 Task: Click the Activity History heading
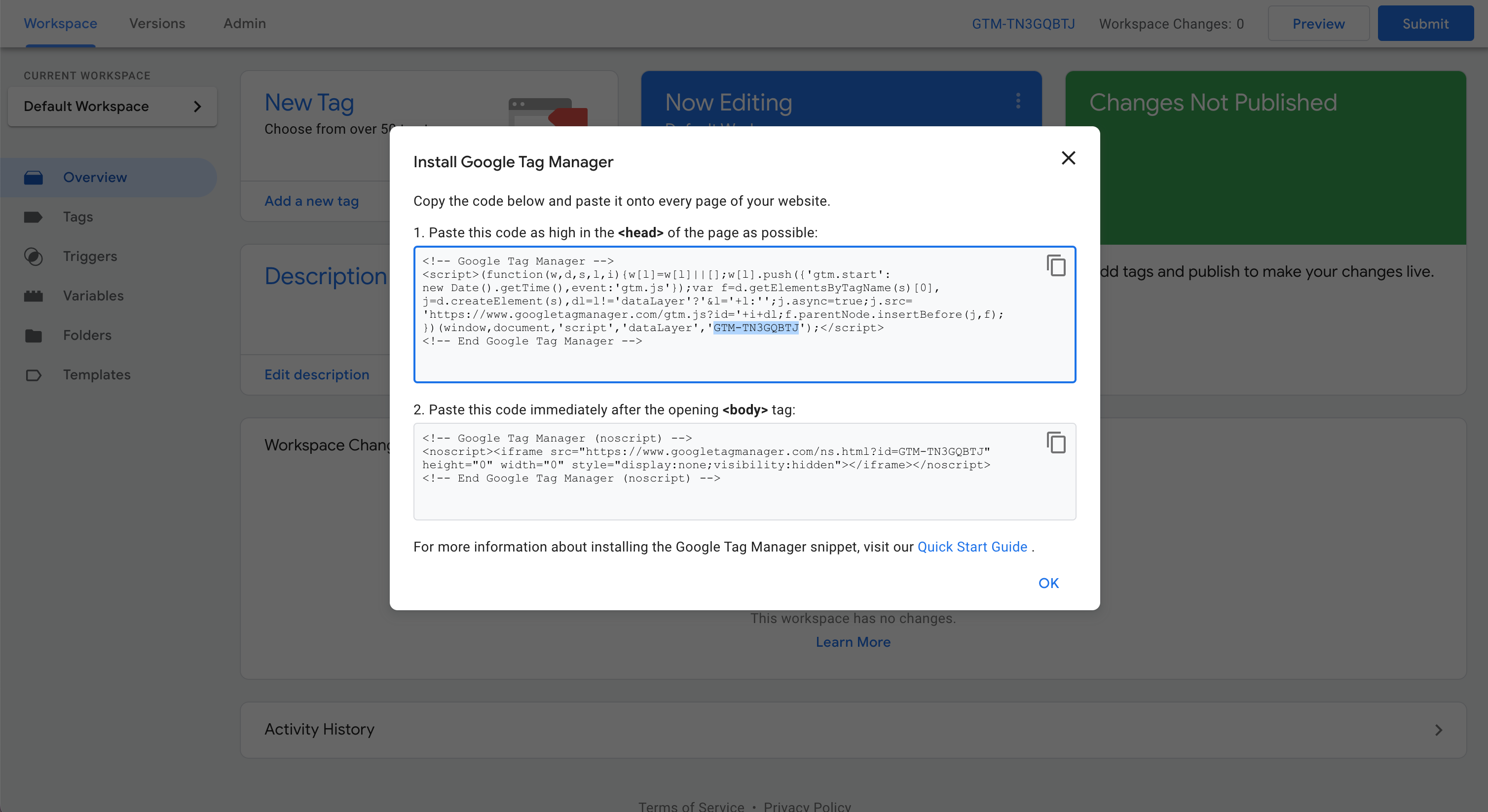[x=319, y=729]
